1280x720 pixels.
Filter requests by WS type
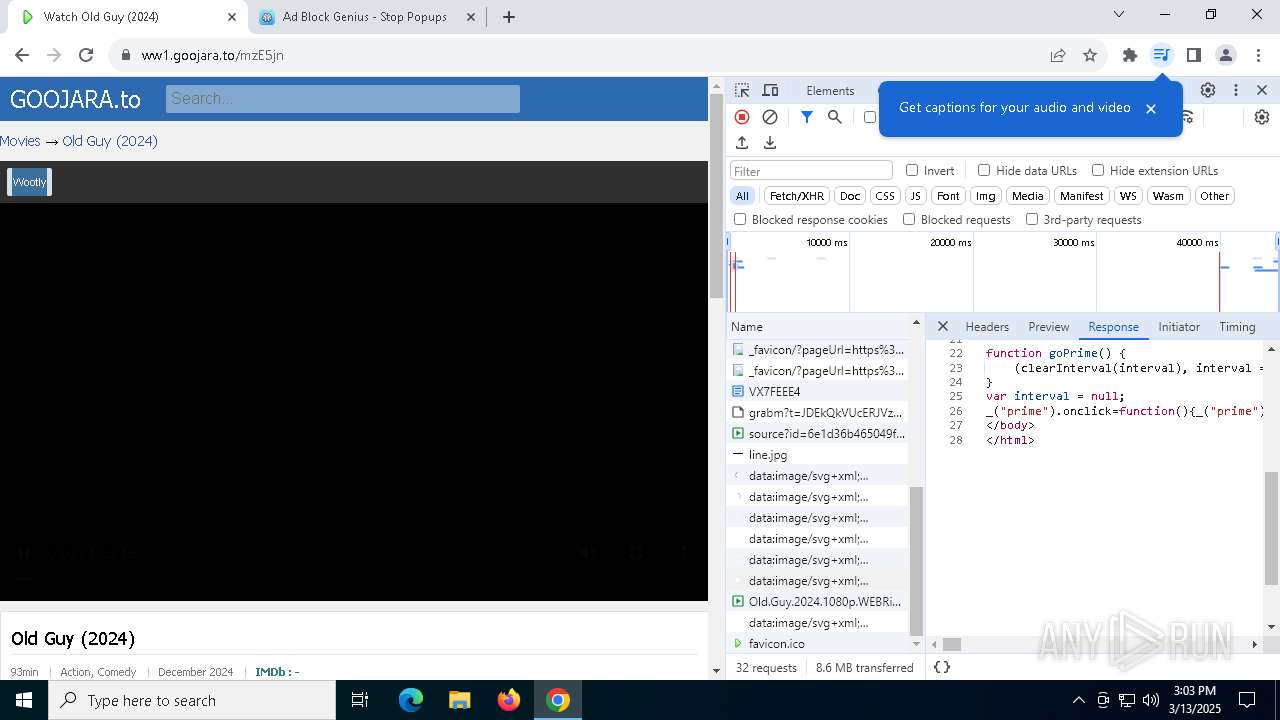point(1128,196)
